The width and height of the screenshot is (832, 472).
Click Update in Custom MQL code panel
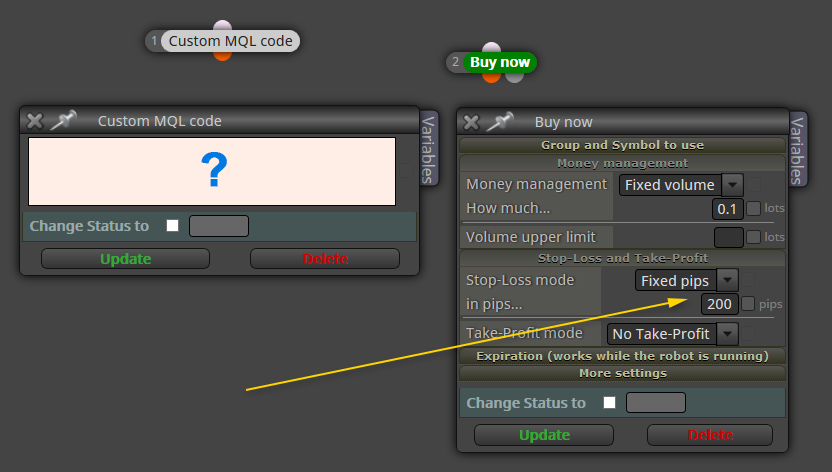pos(125,259)
